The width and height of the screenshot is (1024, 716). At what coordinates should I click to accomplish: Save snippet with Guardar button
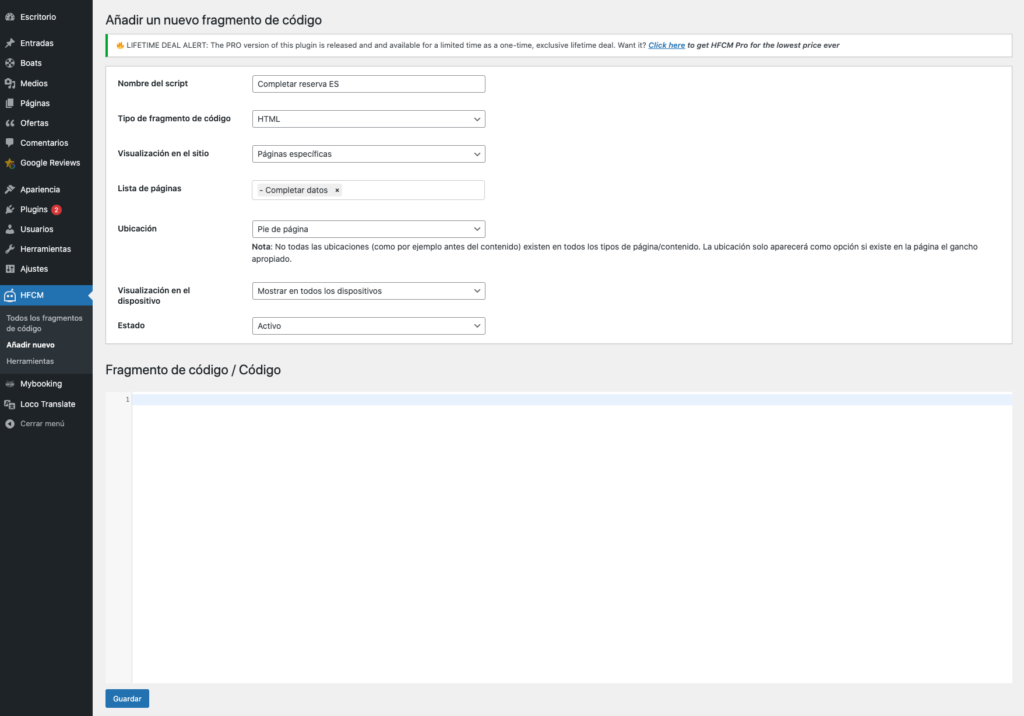[x=127, y=698]
